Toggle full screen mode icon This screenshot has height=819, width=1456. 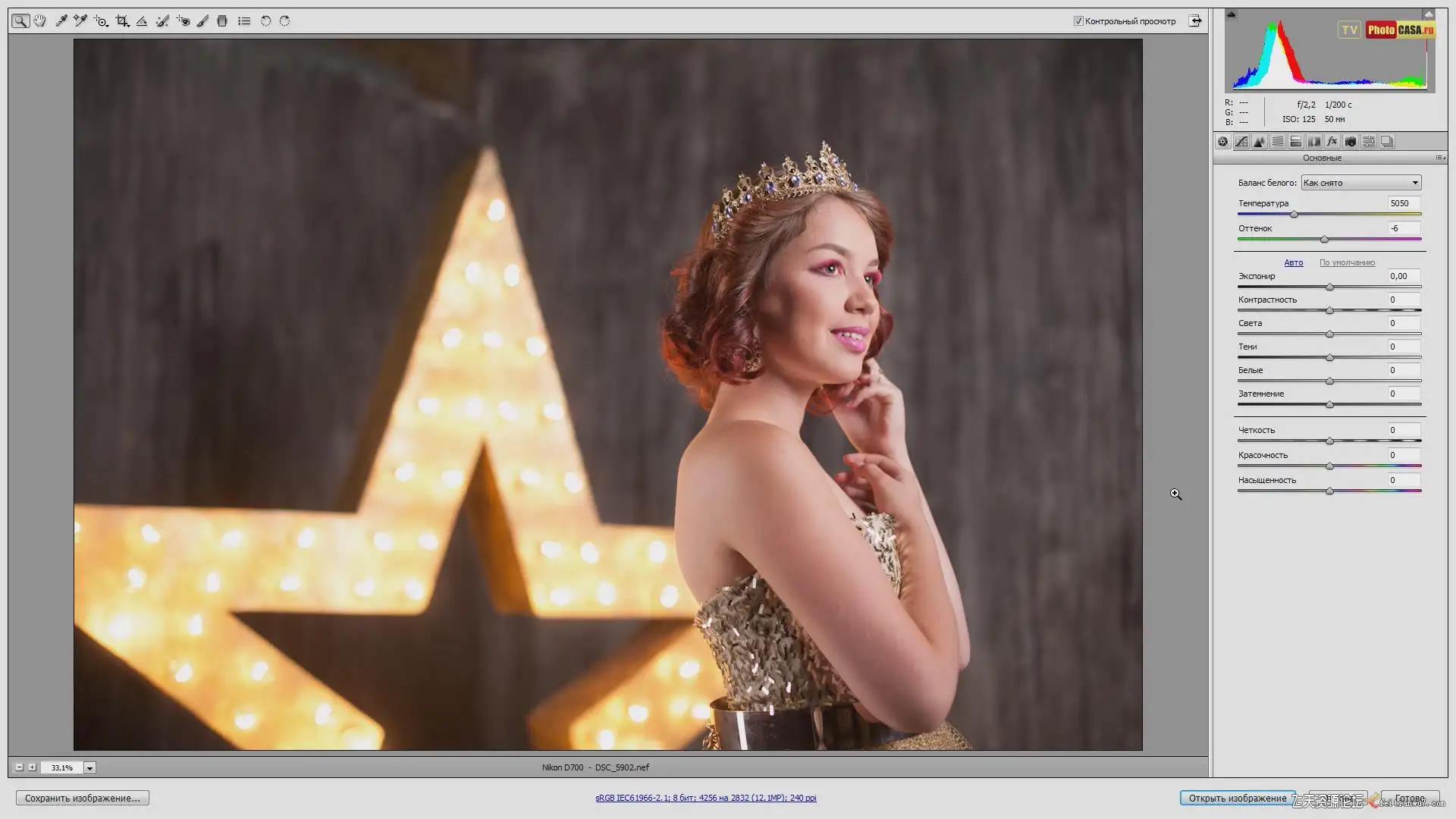tap(1195, 21)
